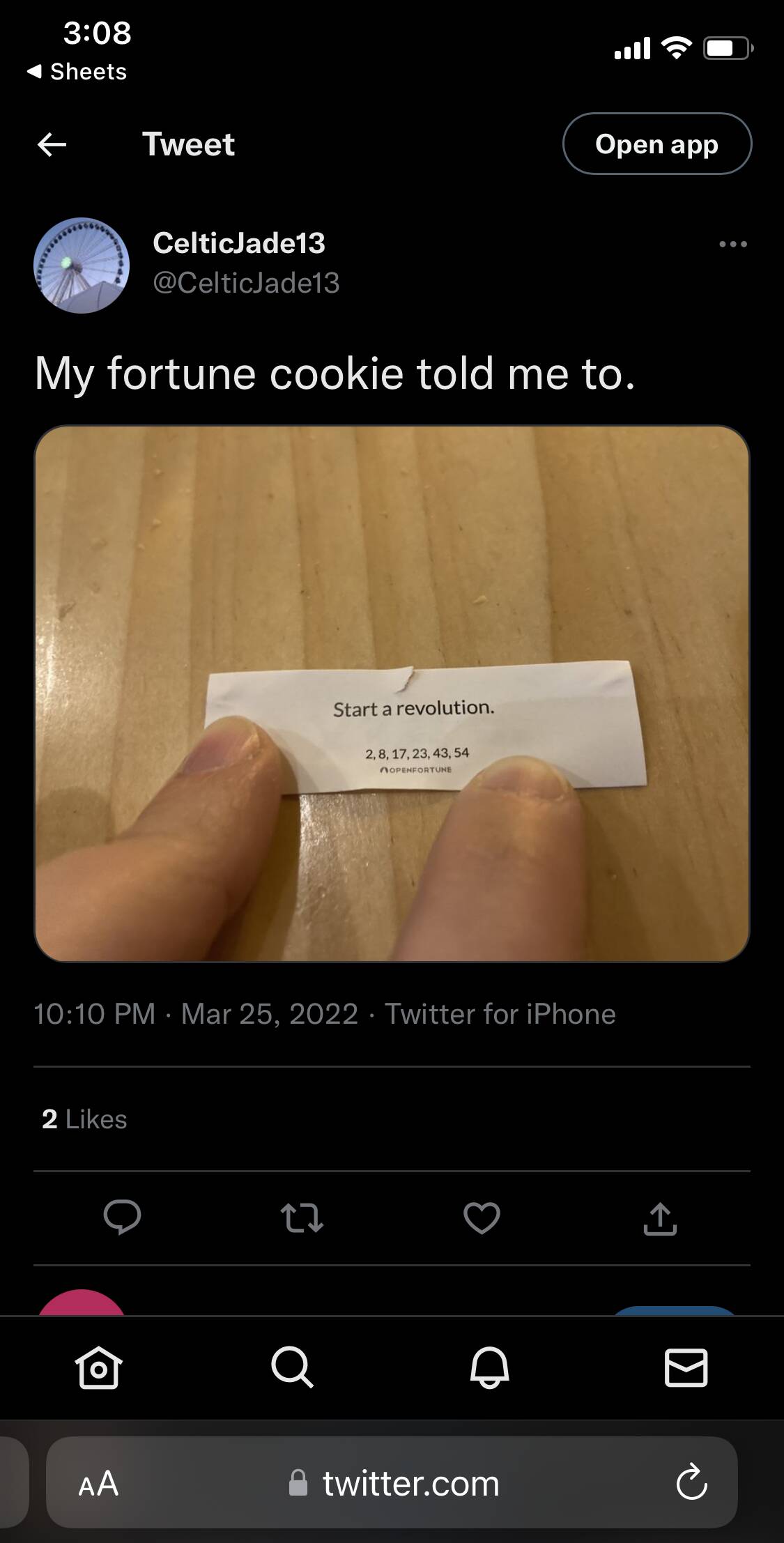Open Messages envelope tab
The width and height of the screenshot is (784, 1543).
(x=686, y=1367)
